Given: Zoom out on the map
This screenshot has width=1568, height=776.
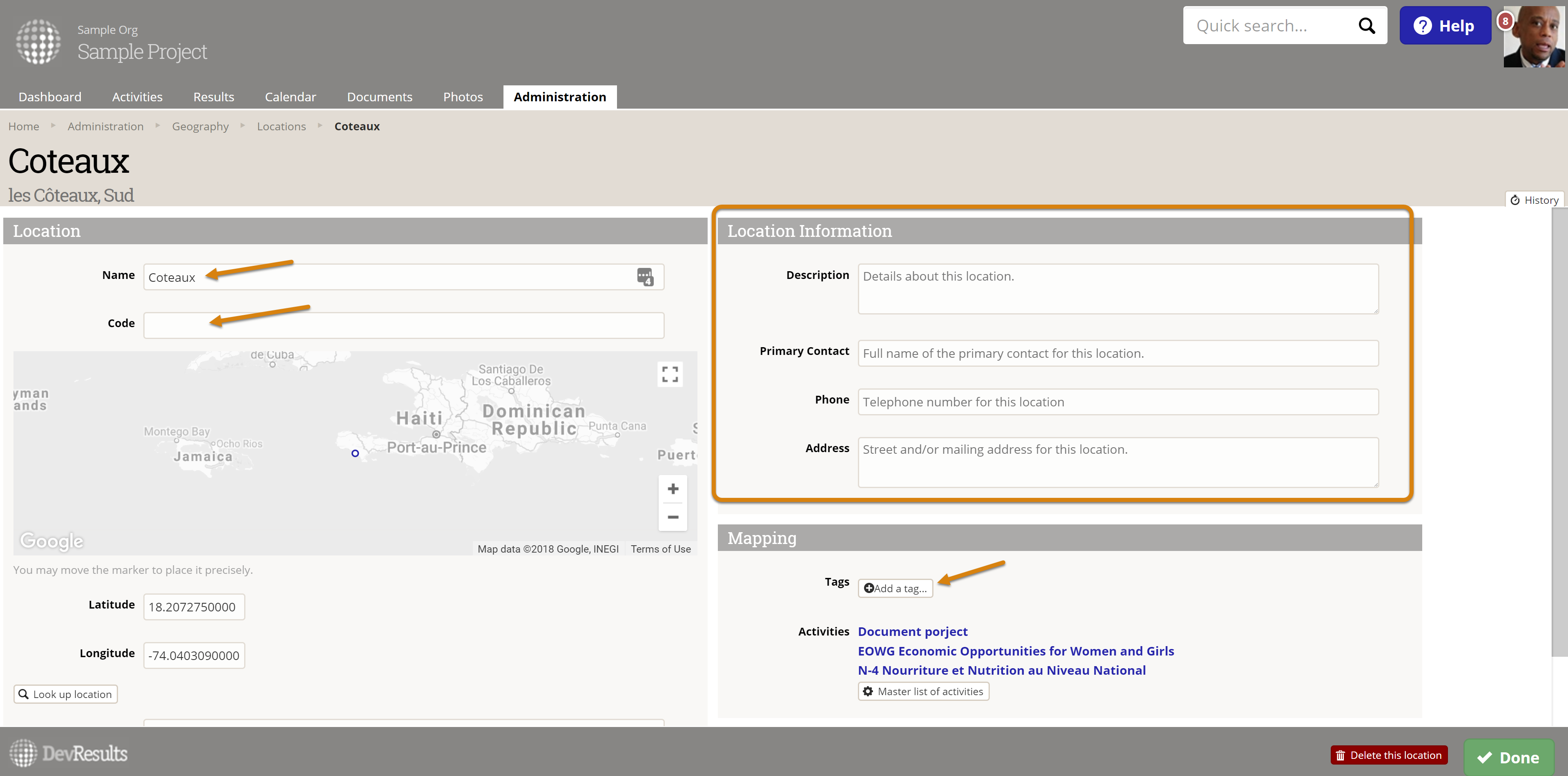Looking at the screenshot, I should (673, 517).
